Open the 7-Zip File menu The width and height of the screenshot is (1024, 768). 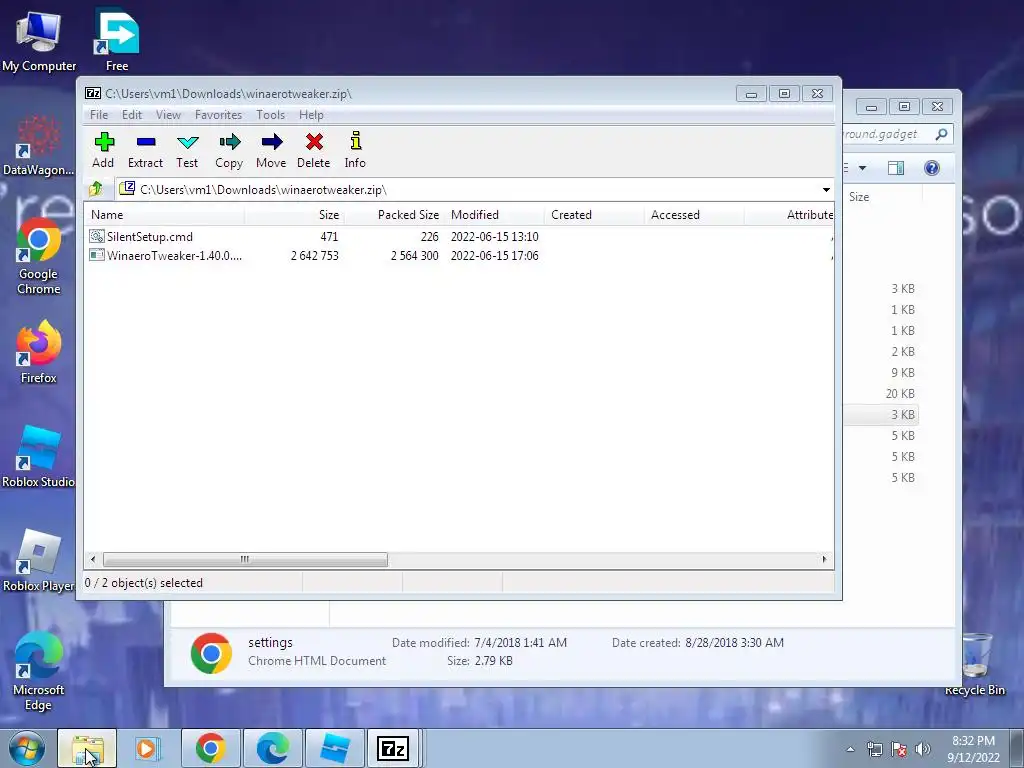click(x=99, y=115)
